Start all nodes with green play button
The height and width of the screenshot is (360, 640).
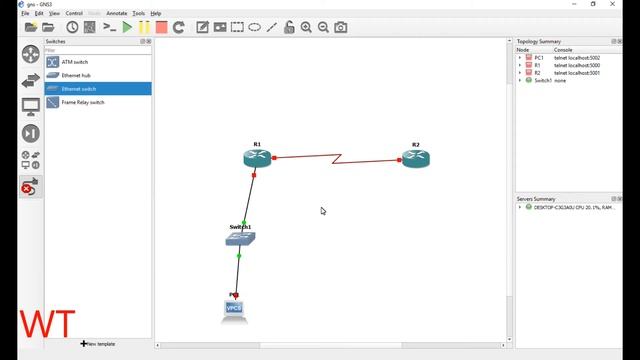click(127, 27)
